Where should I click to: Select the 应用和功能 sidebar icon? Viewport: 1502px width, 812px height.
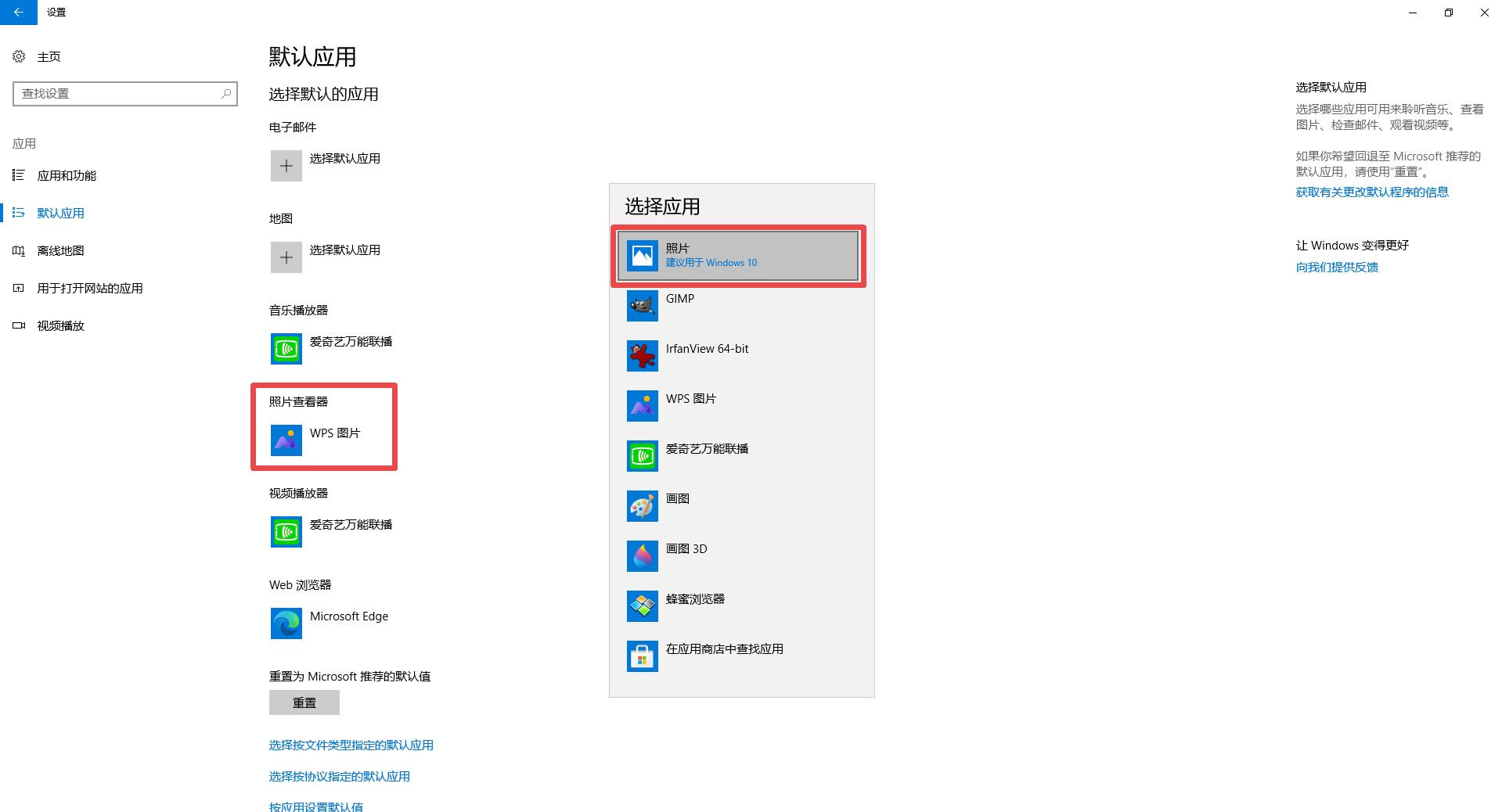point(19,175)
